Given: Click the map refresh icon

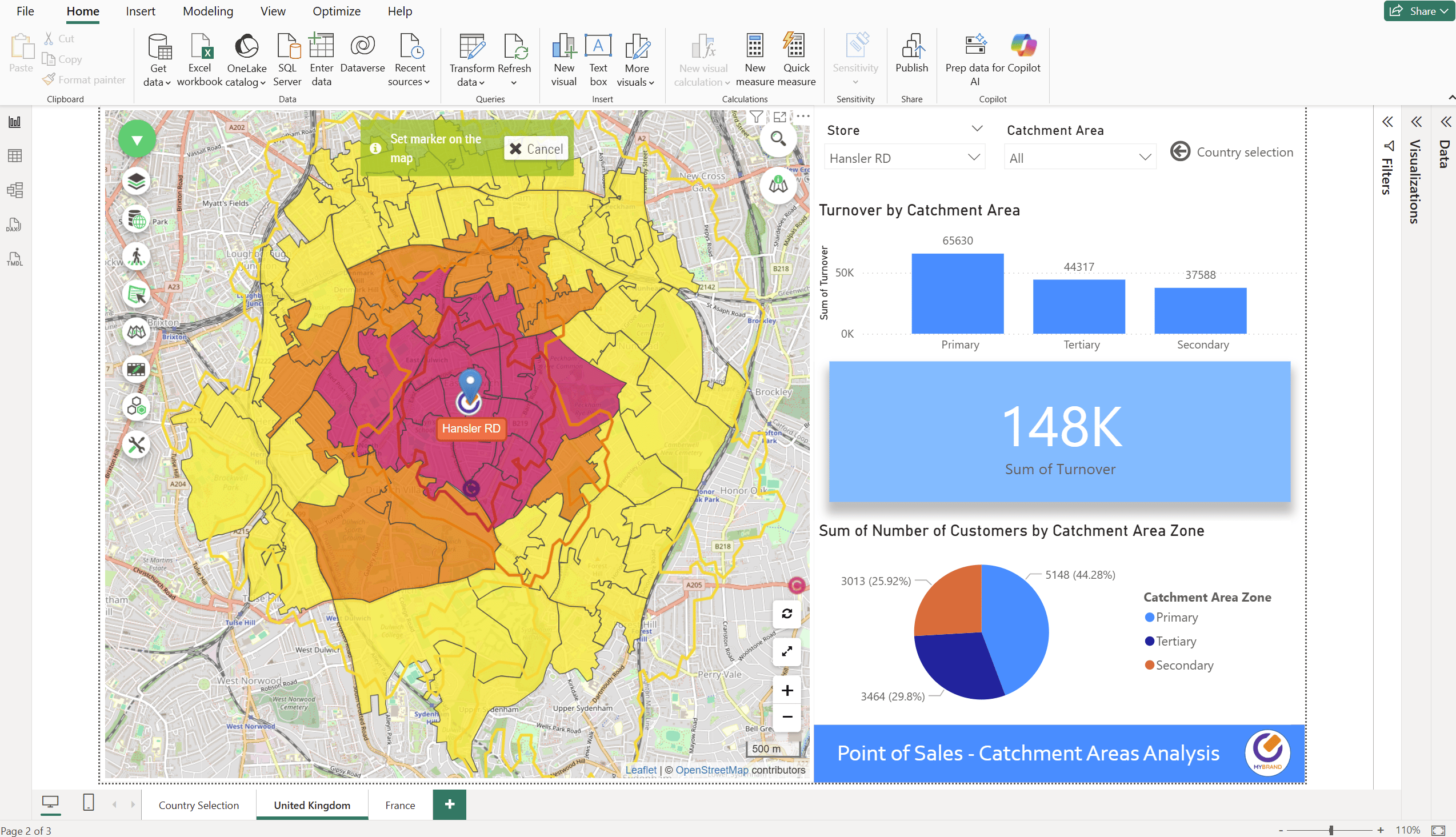Looking at the screenshot, I should 786,614.
